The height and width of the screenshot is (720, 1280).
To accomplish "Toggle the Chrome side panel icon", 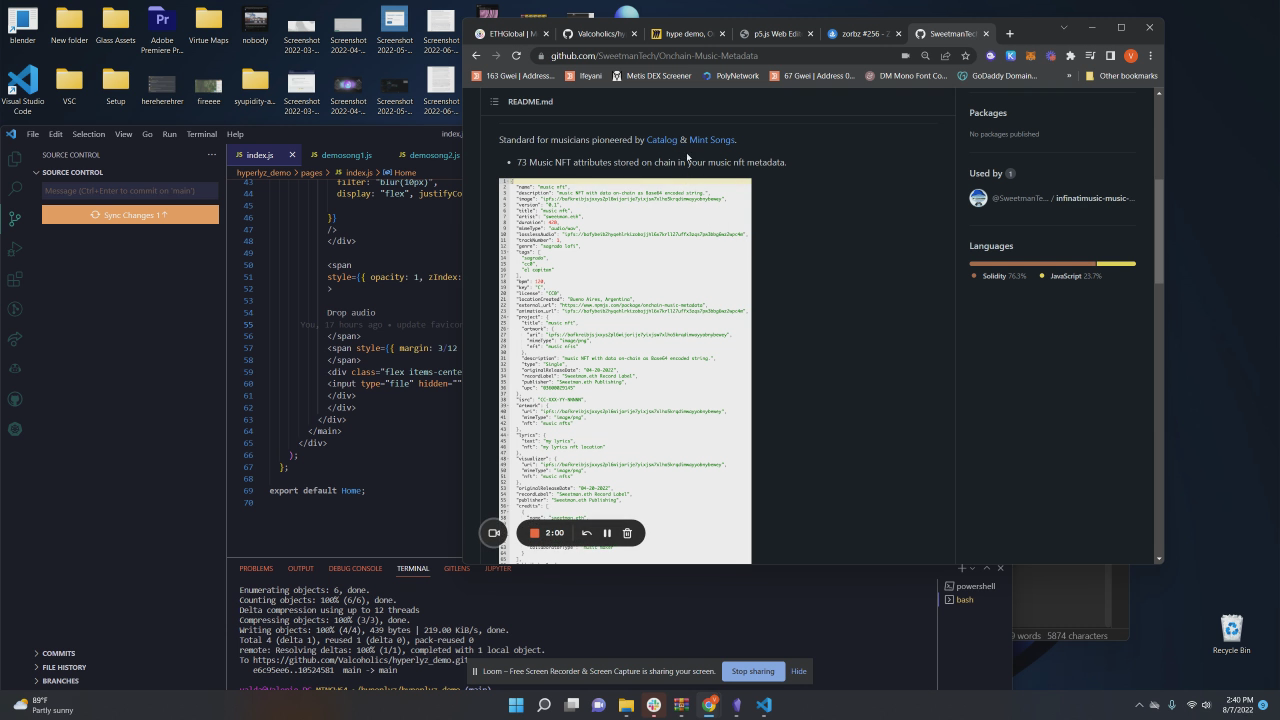I will (x=1110, y=56).
